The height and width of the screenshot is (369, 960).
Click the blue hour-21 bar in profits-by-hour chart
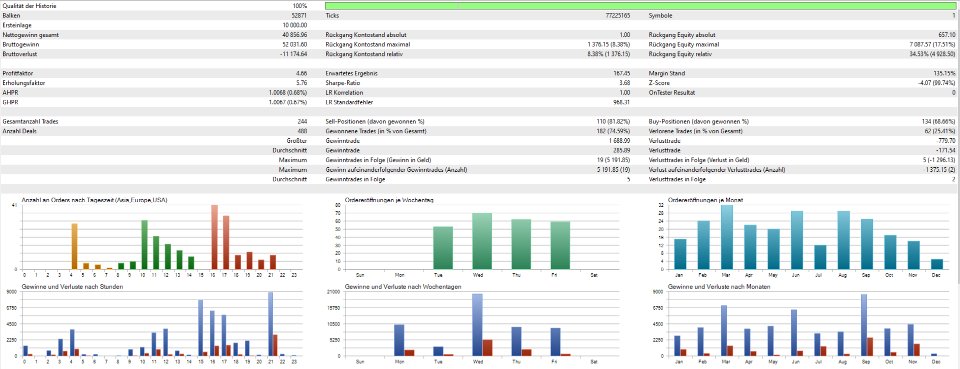[x=270, y=324]
